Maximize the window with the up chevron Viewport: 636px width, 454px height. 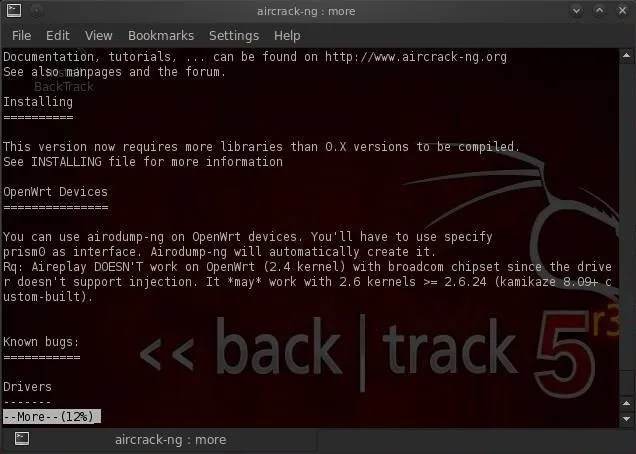(x=599, y=11)
